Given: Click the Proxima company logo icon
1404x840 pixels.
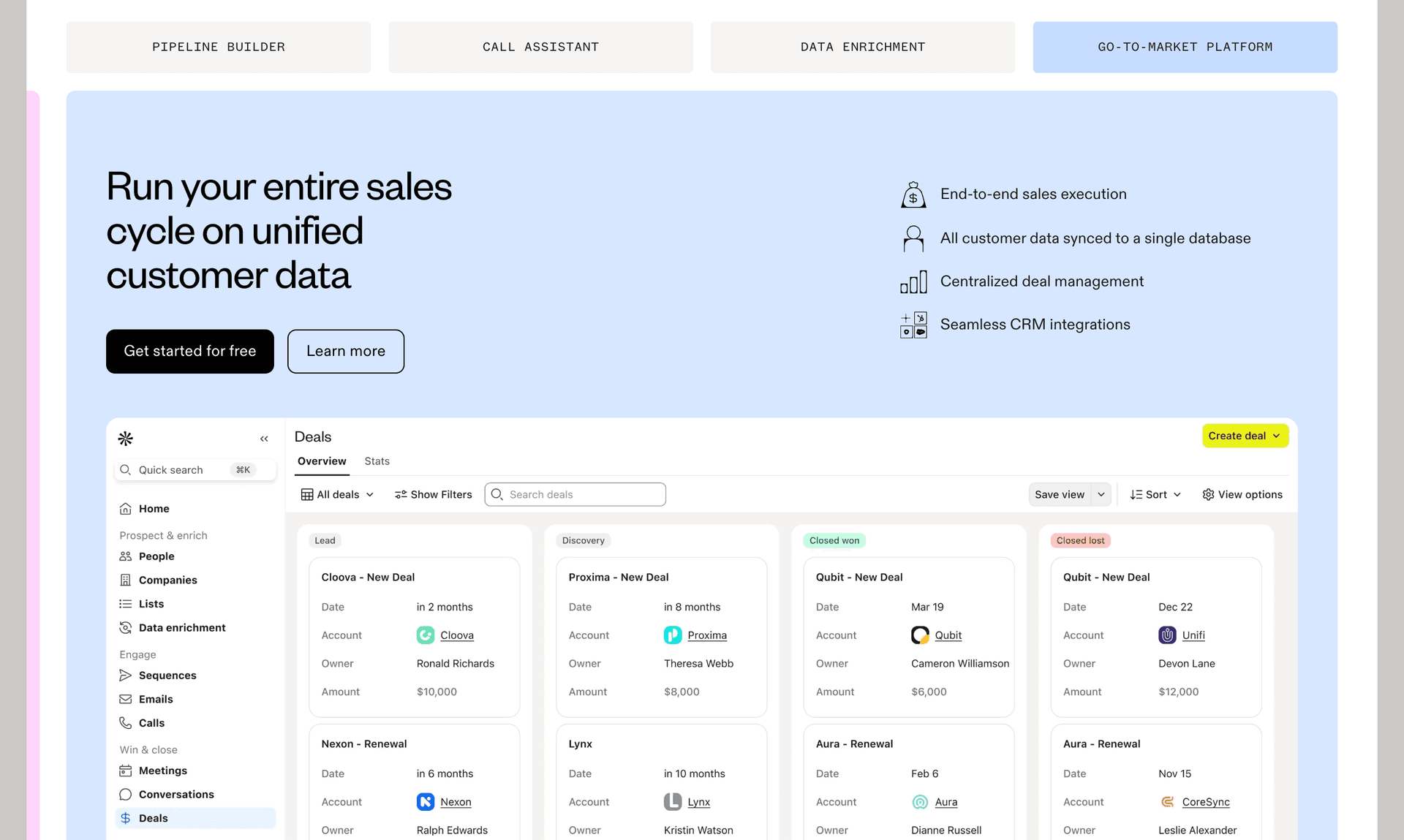Looking at the screenshot, I should (673, 635).
